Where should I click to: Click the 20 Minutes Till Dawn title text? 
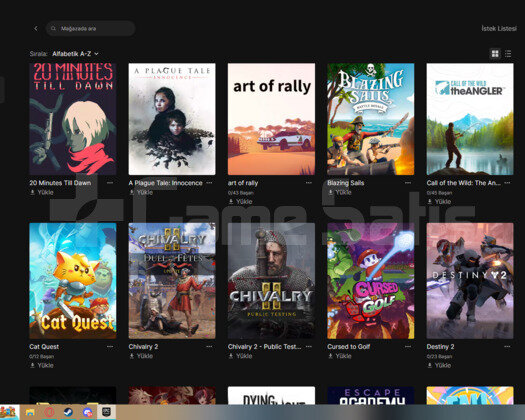pyautogui.click(x=60, y=183)
